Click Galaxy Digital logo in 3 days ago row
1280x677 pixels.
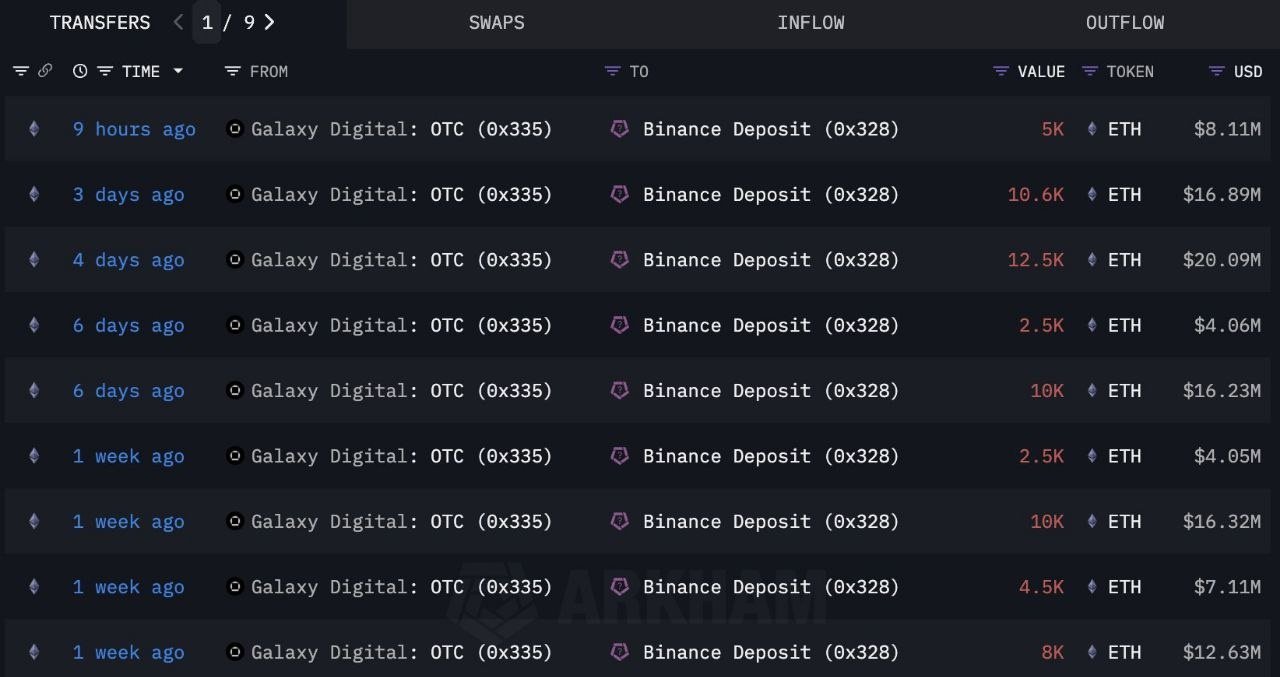[235, 194]
